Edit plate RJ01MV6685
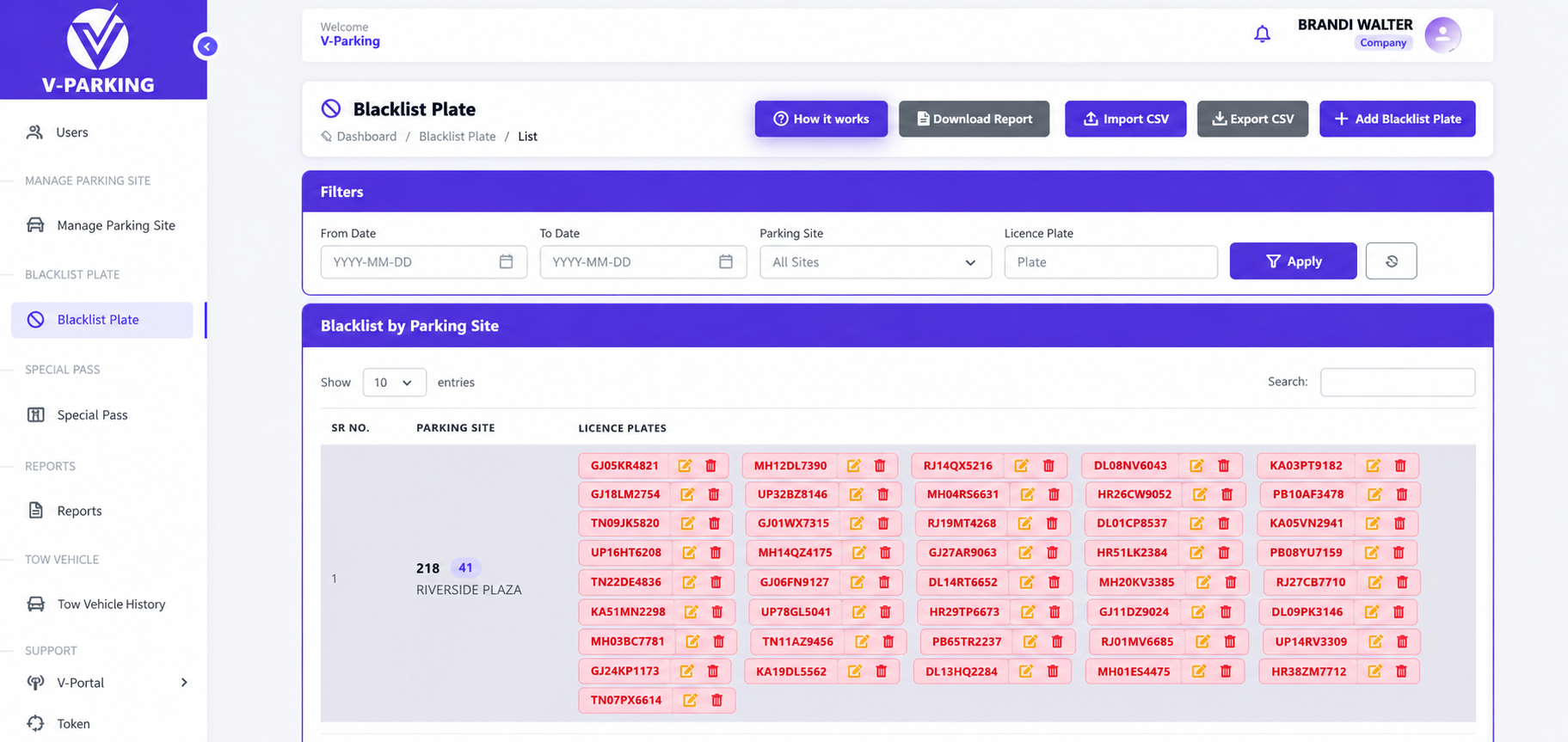1568x742 pixels. coord(1202,641)
